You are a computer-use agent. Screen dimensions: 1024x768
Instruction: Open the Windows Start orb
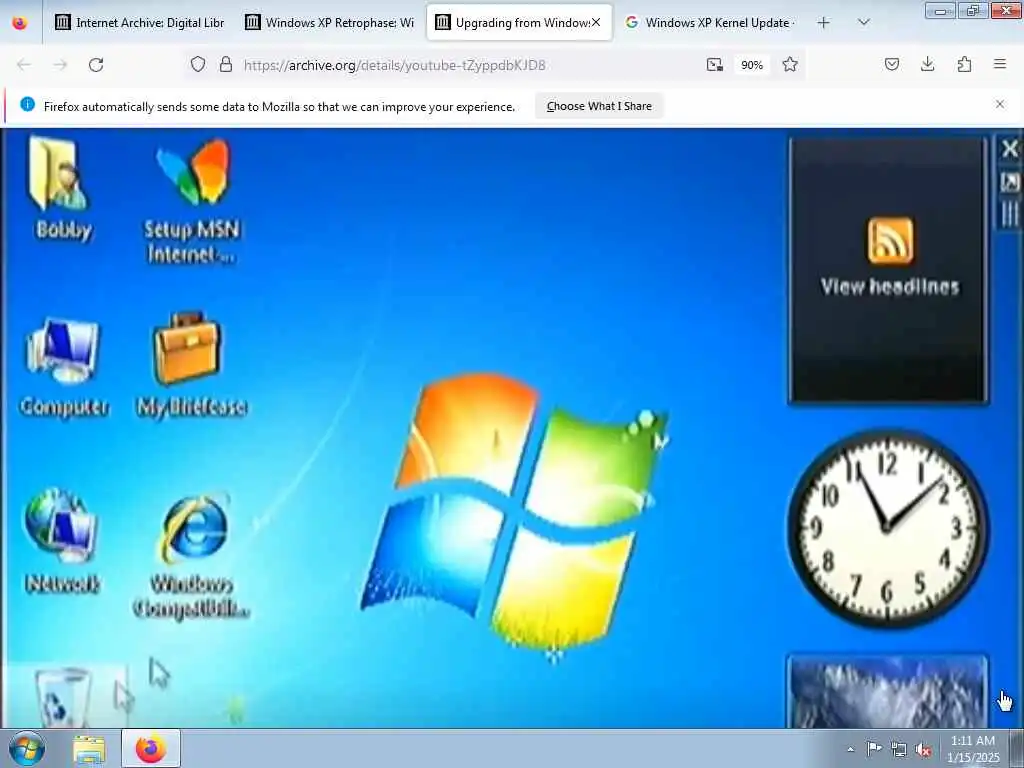pyautogui.click(x=27, y=748)
